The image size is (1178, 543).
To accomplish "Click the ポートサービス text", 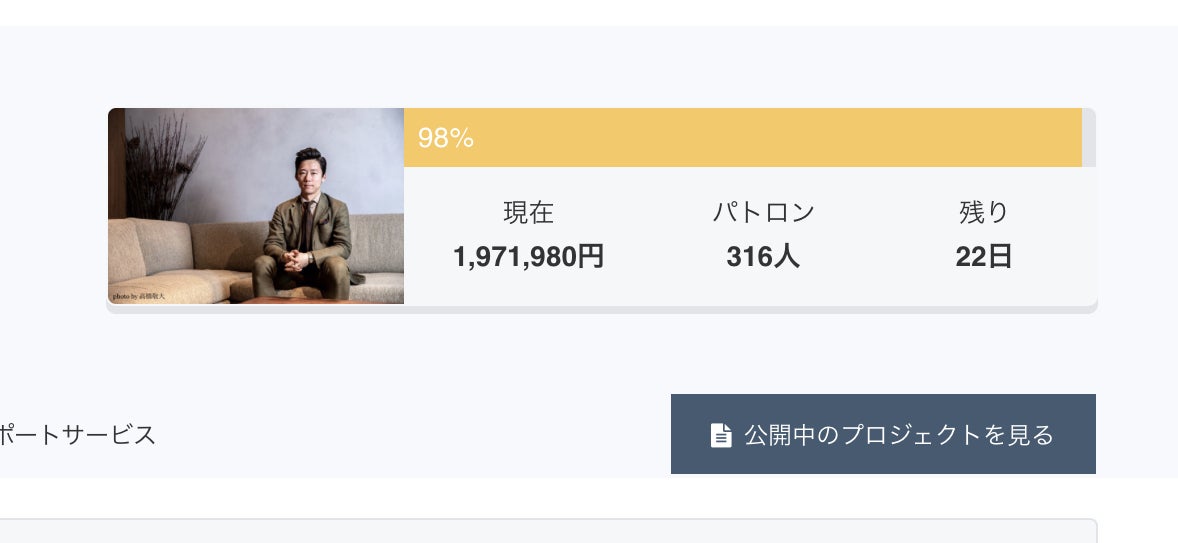I will (77, 435).
